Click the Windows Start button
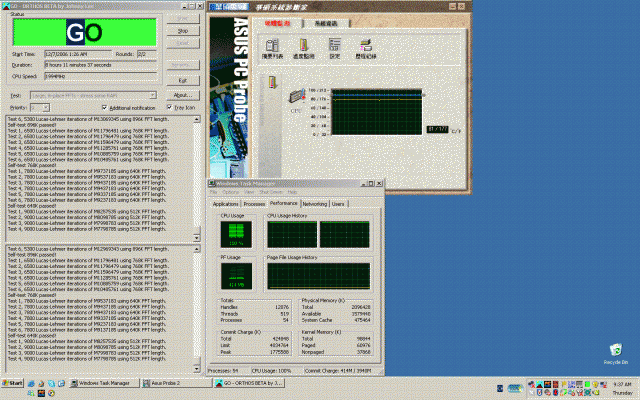The width and height of the screenshot is (640, 400). click(x=14, y=383)
